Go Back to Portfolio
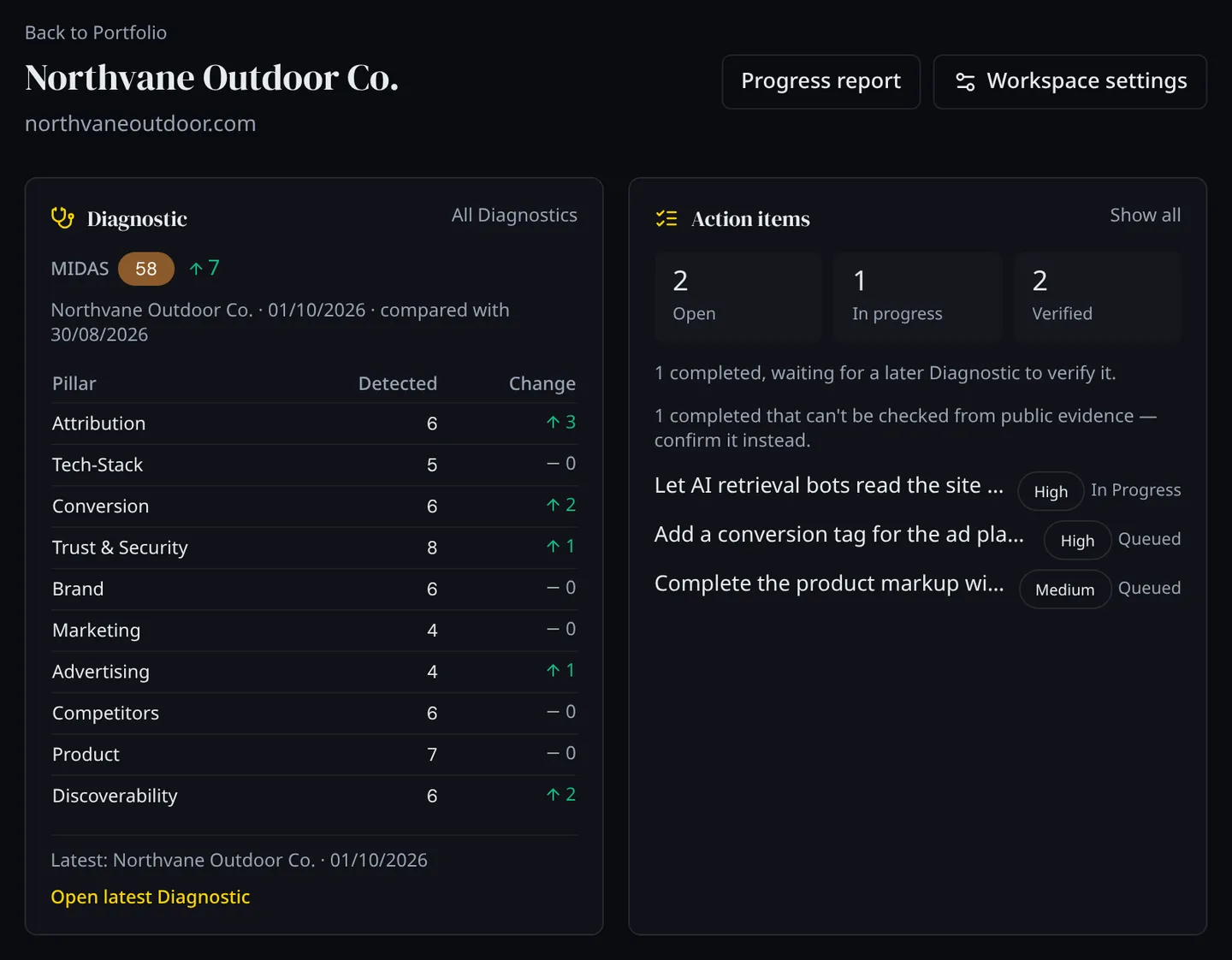Image resolution: width=1232 pixels, height=960 pixels. tap(96, 33)
